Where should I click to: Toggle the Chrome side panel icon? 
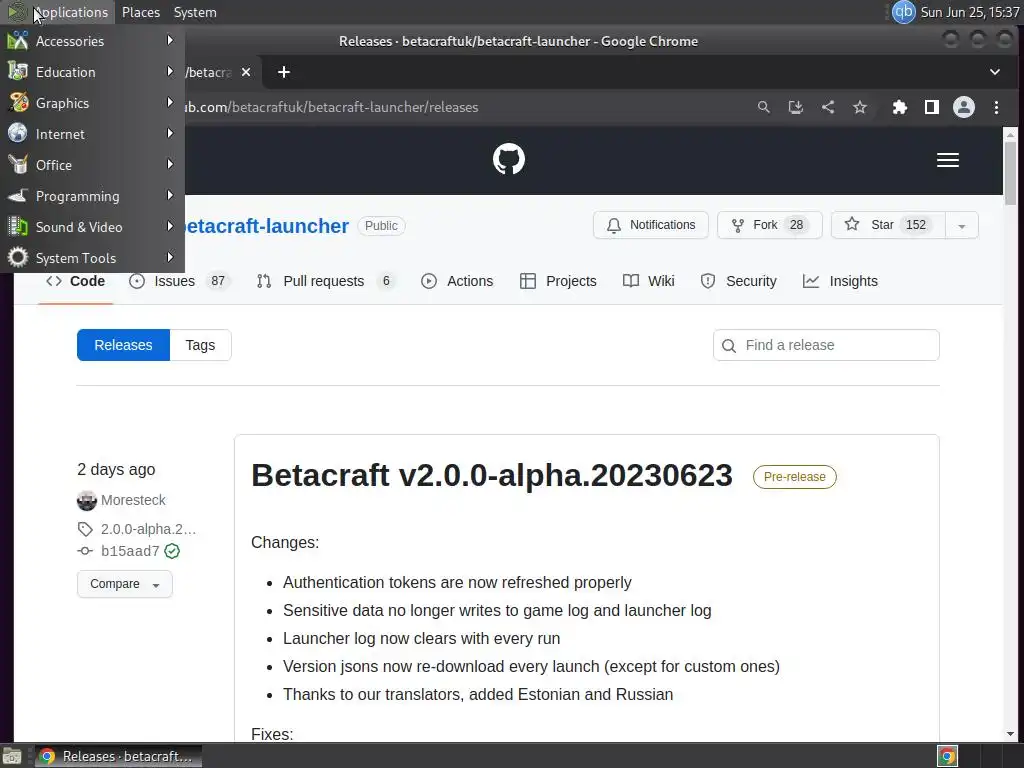pos(932,107)
